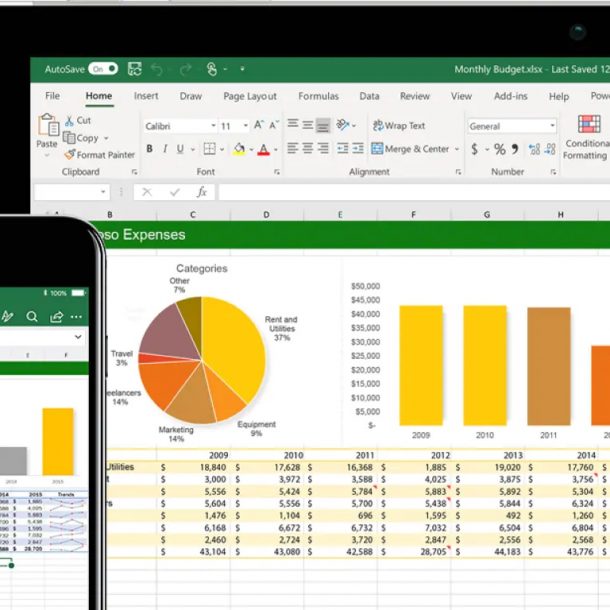This screenshot has height=610, width=610.
Task: Open the Customize Quick Access Toolbar arrow
Action: (242, 69)
